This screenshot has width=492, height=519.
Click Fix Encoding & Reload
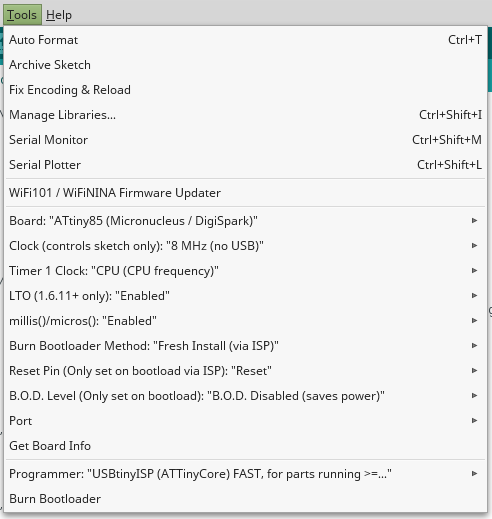[245, 90]
